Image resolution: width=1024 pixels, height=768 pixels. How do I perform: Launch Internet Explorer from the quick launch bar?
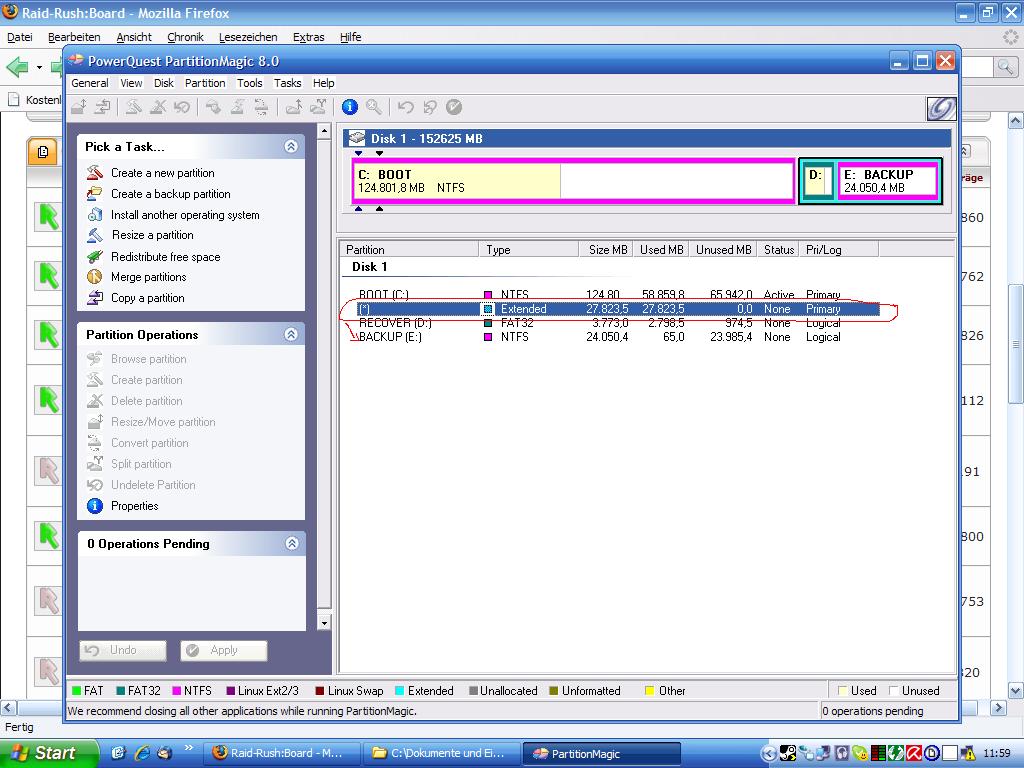141,753
